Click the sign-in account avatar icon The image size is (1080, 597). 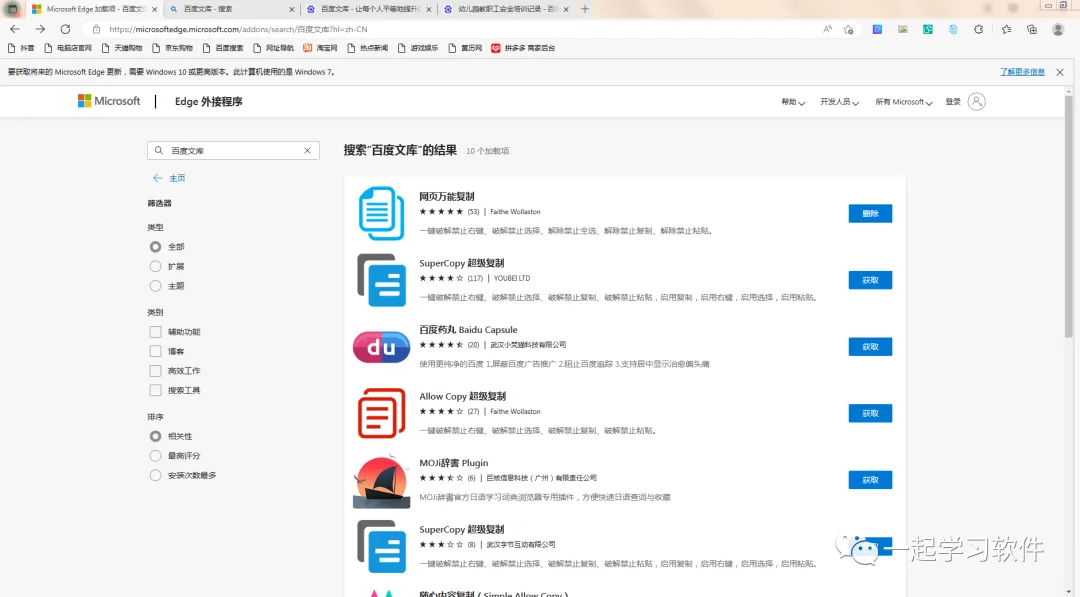[977, 101]
